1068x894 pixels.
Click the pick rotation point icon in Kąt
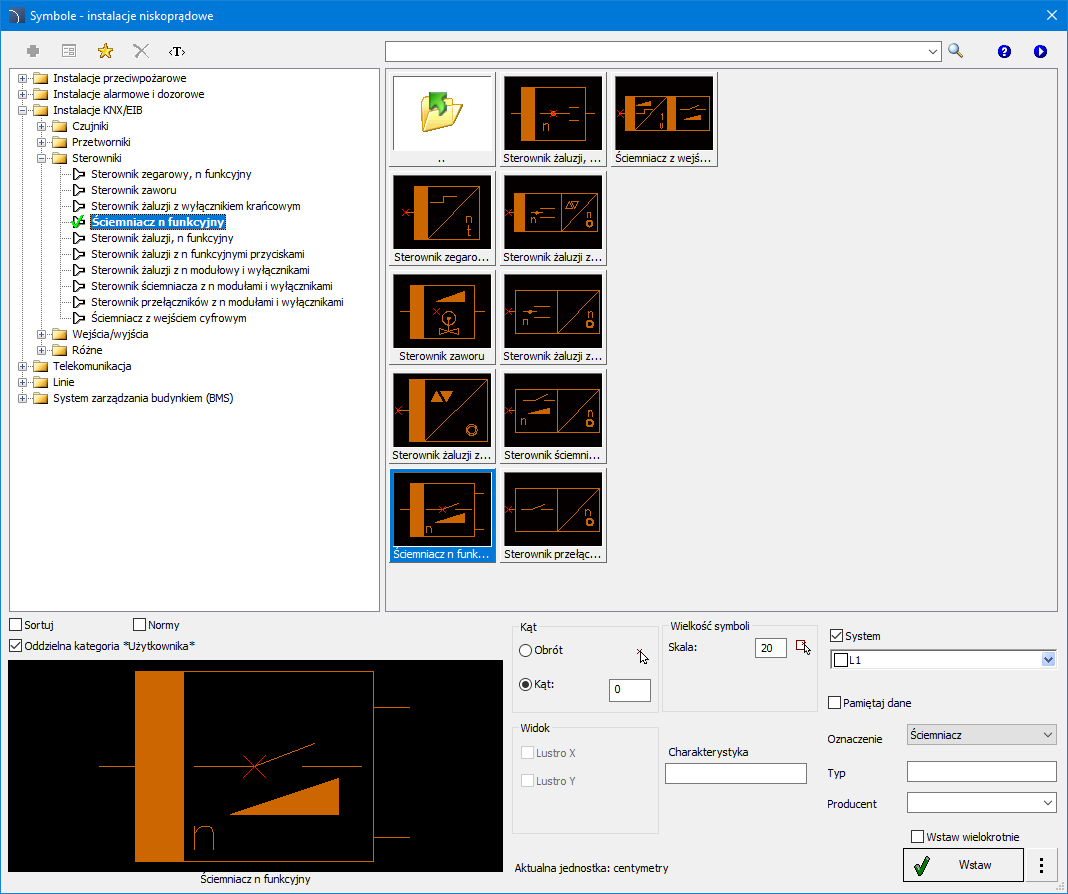pyautogui.click(x=641, y=653)
